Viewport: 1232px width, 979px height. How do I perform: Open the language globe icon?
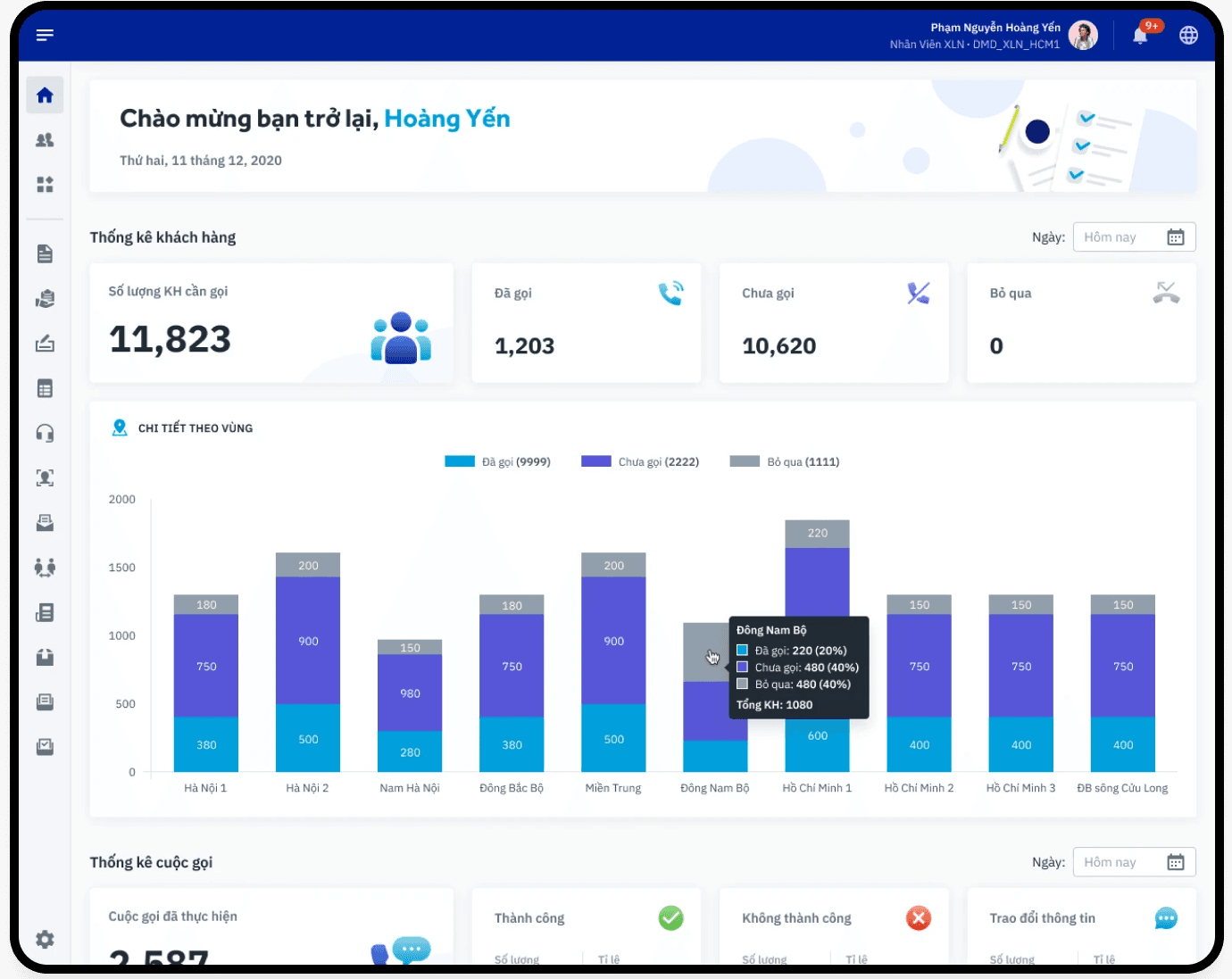(x=1188, y=36)
